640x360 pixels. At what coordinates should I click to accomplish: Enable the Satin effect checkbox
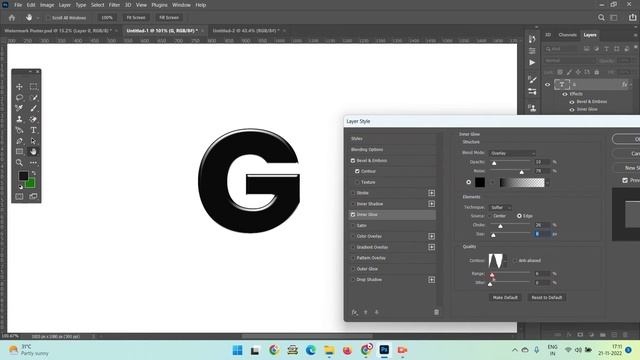[353, 225]
